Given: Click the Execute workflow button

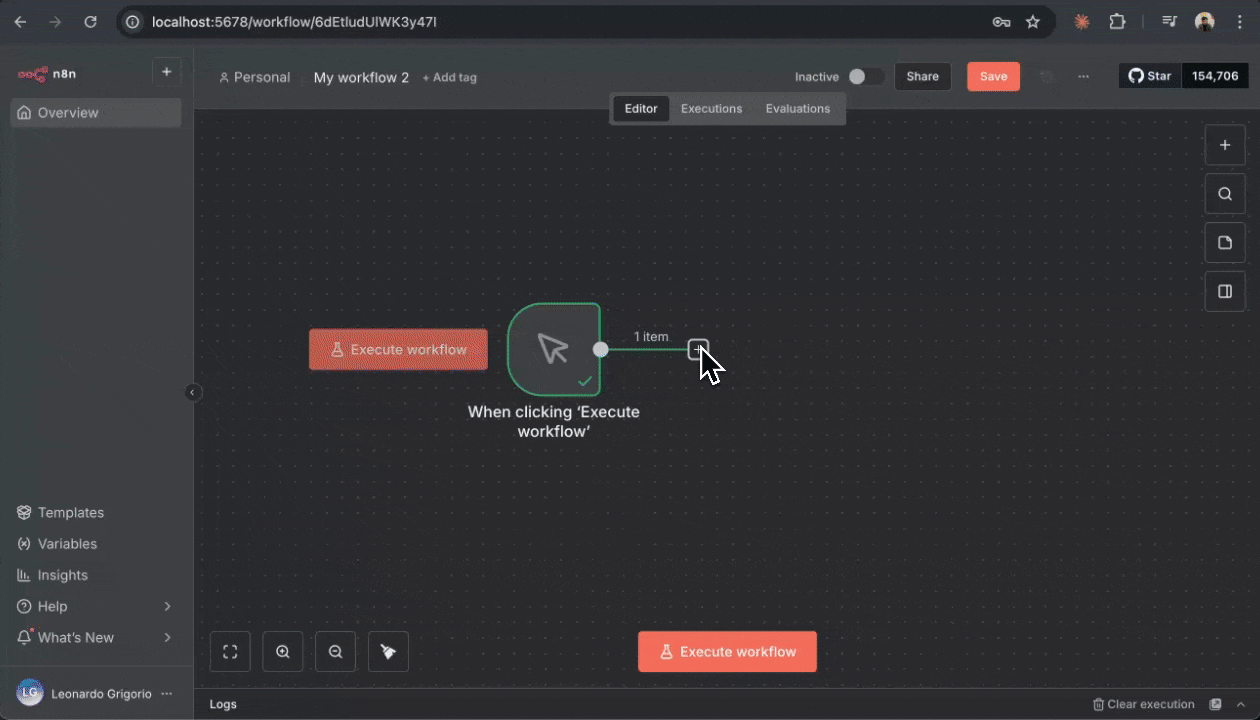Looking at the screenshot, I should 727,651.
